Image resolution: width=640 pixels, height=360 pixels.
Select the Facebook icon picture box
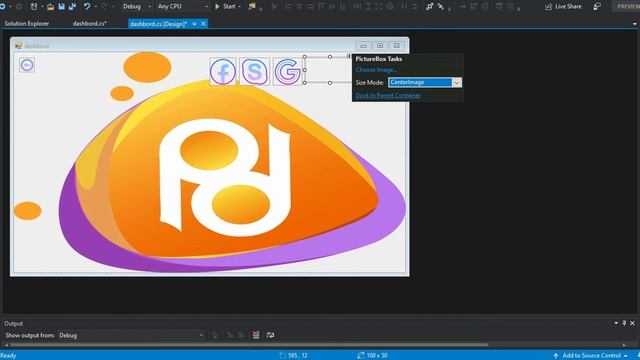[x=223, y=71]
